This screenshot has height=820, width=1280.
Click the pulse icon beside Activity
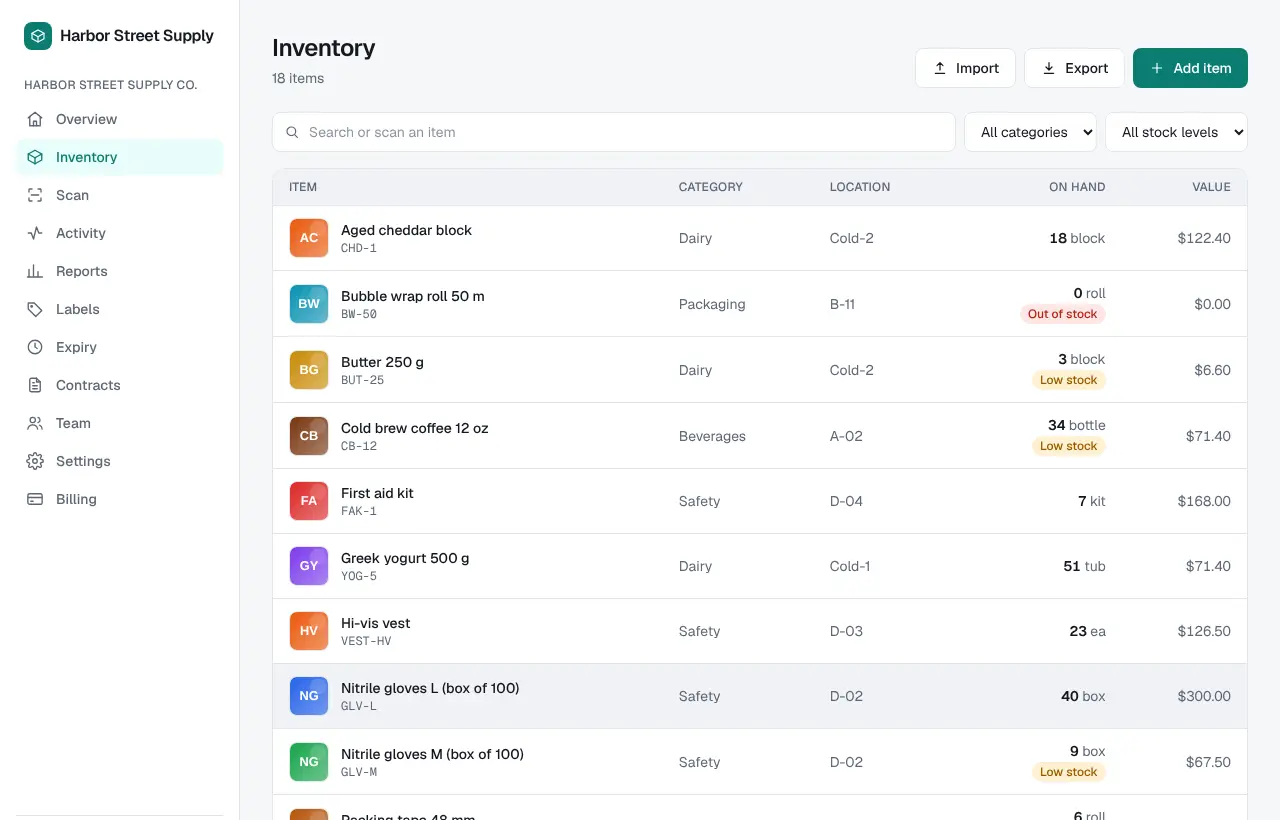[x=35, y=233]
